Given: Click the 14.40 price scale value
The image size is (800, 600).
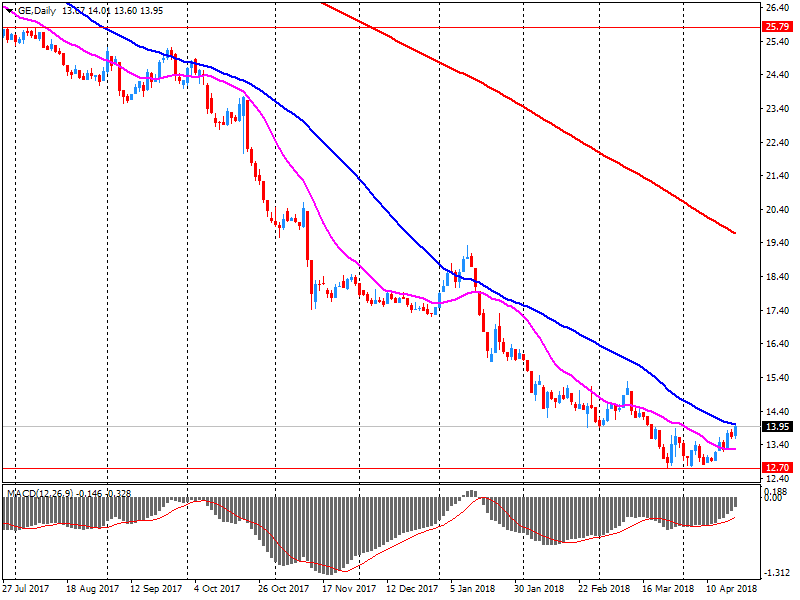Looking at the screenshot, I should 778,411.
